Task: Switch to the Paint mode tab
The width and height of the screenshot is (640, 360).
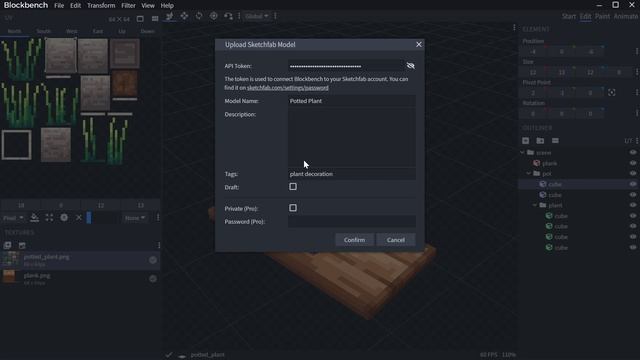Action: click(602, 16)
